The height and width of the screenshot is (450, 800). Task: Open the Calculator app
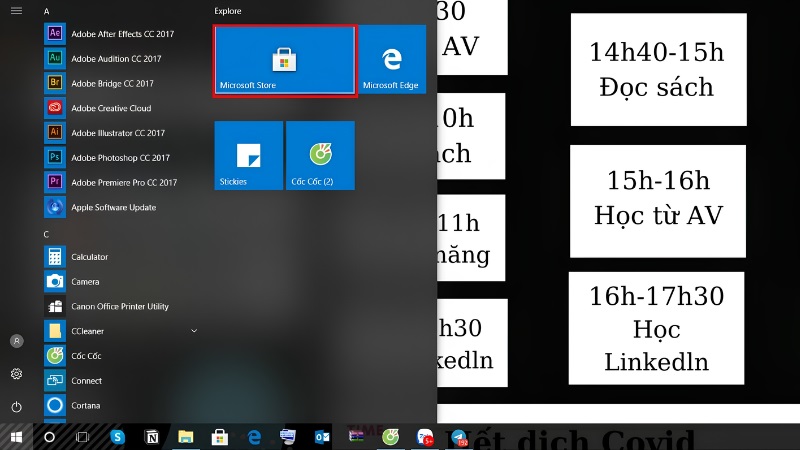tap(120, 257)
